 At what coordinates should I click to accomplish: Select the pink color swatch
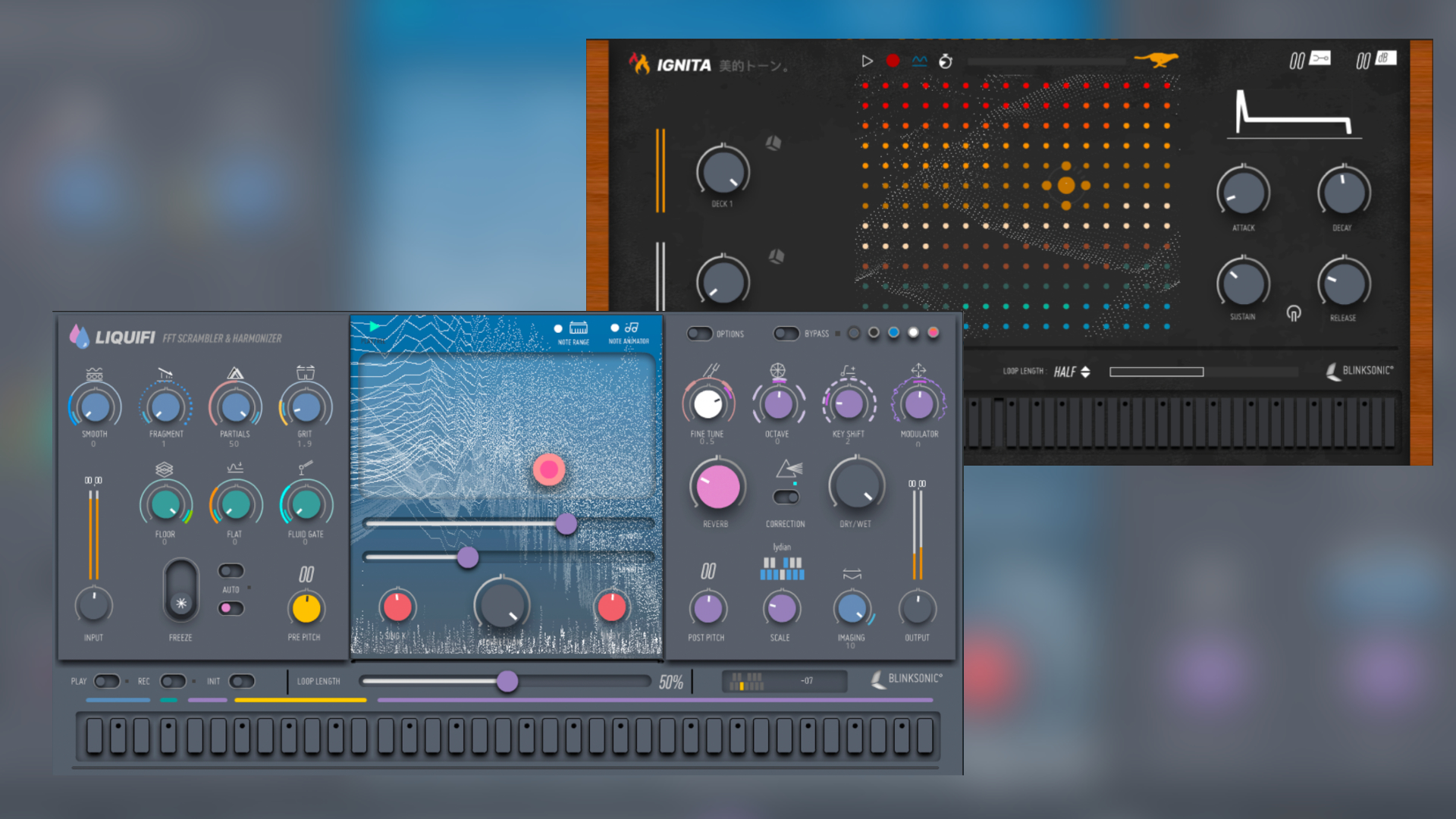934,333
